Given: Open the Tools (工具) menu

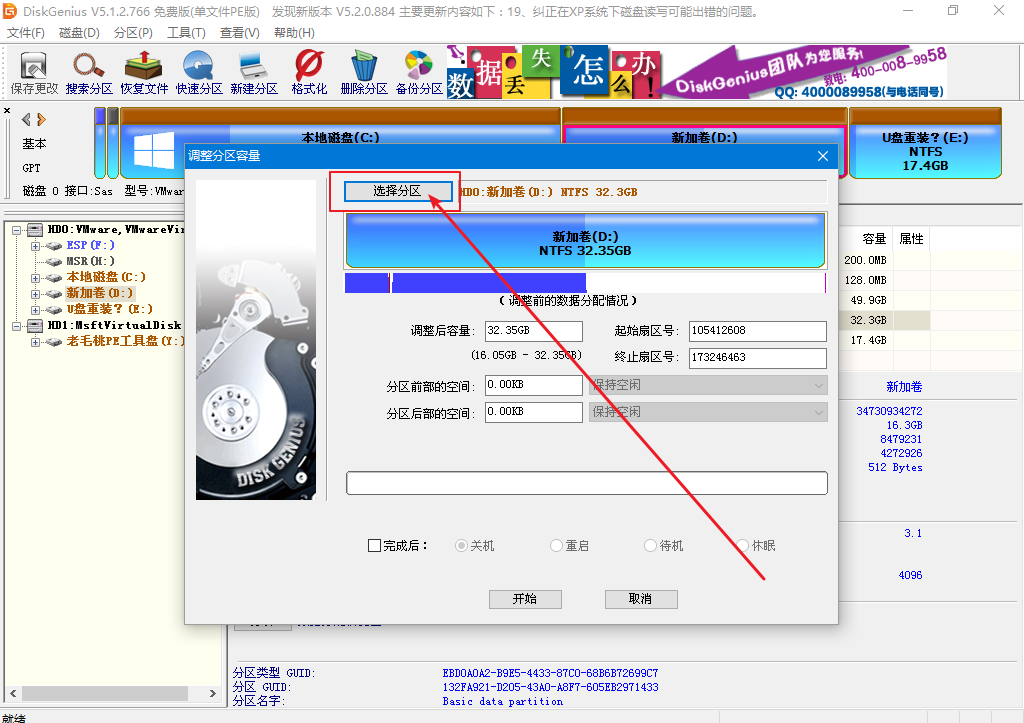Looking at the screenshot, I should tap(186, 33).
